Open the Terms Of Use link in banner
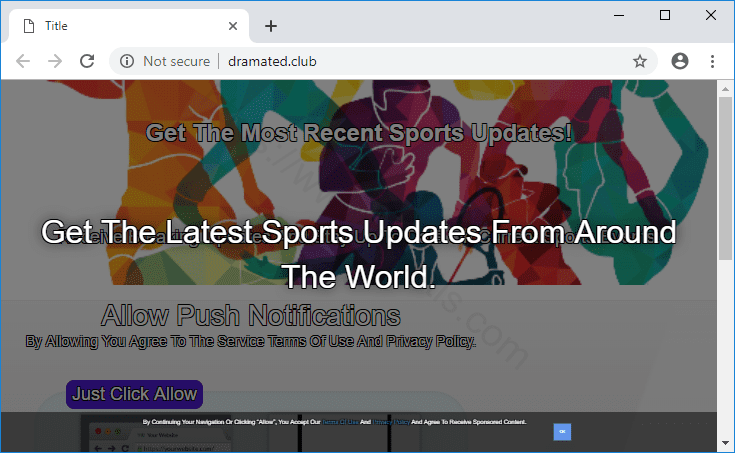 339,423
